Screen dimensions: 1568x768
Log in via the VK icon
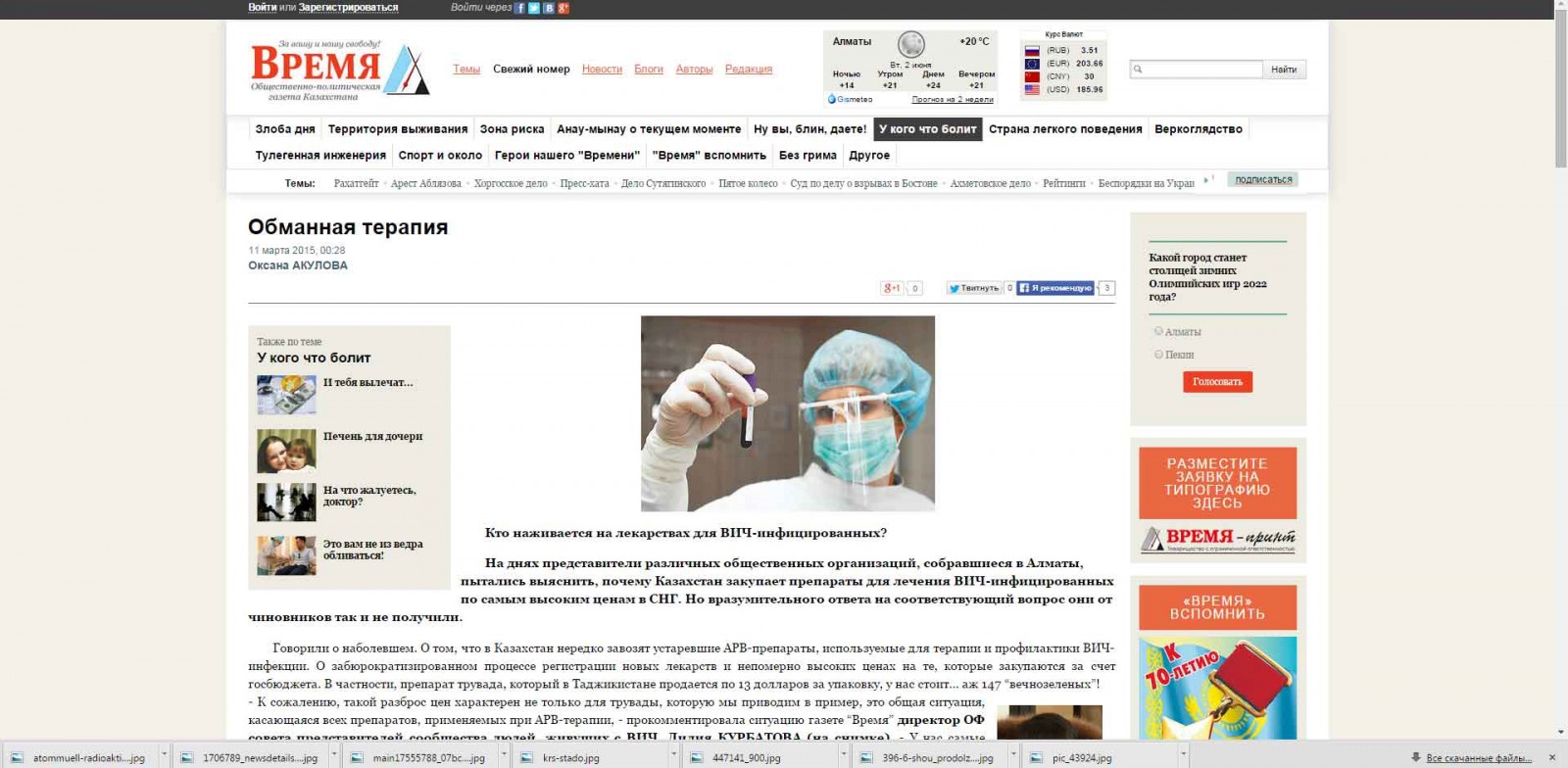pyautogui.click(x=549, y=8)
